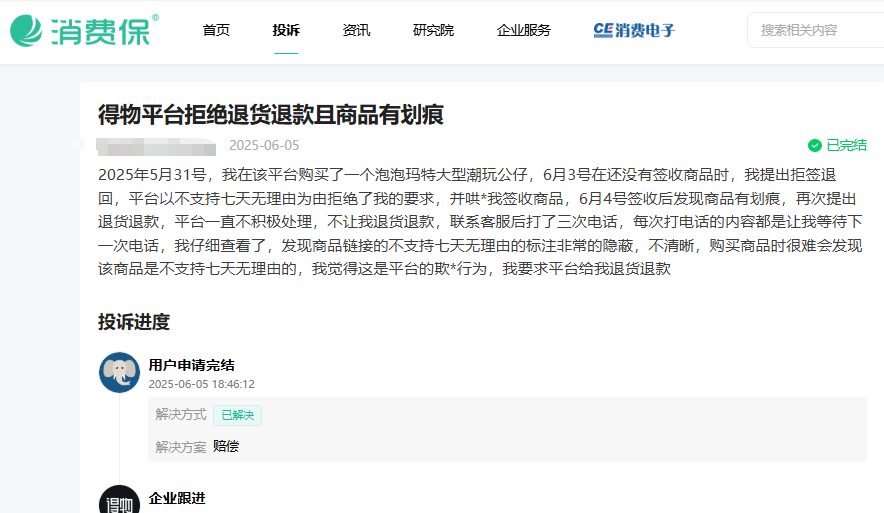The height and width of the screenshot is (513, 884).
Task: Click the 解决方式 label
Action: 181,415
